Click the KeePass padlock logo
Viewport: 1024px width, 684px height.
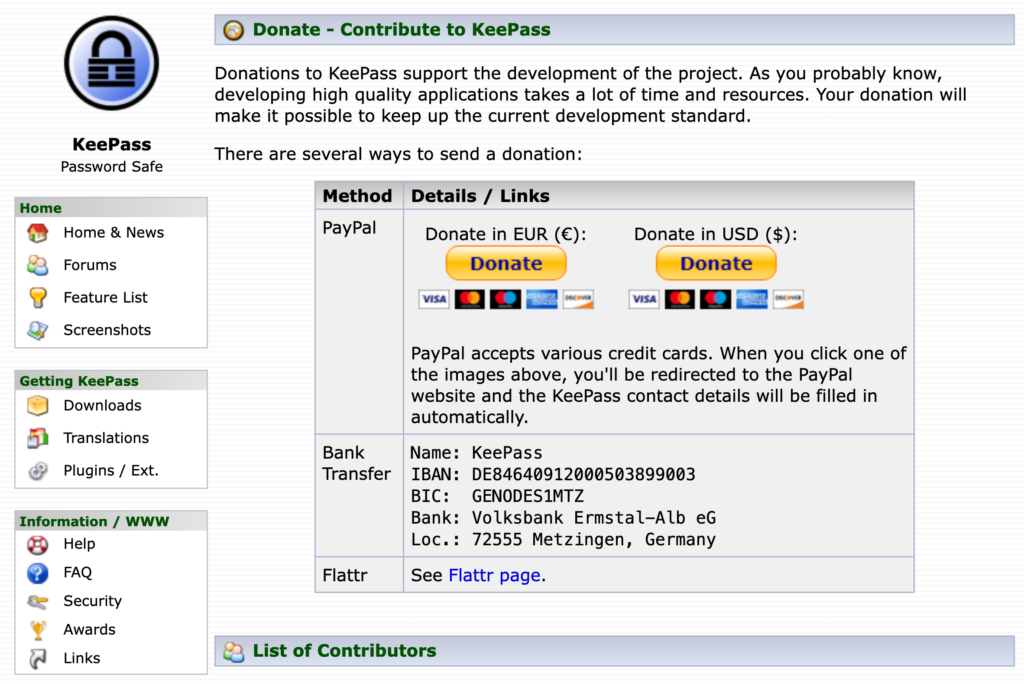[112, 63]
